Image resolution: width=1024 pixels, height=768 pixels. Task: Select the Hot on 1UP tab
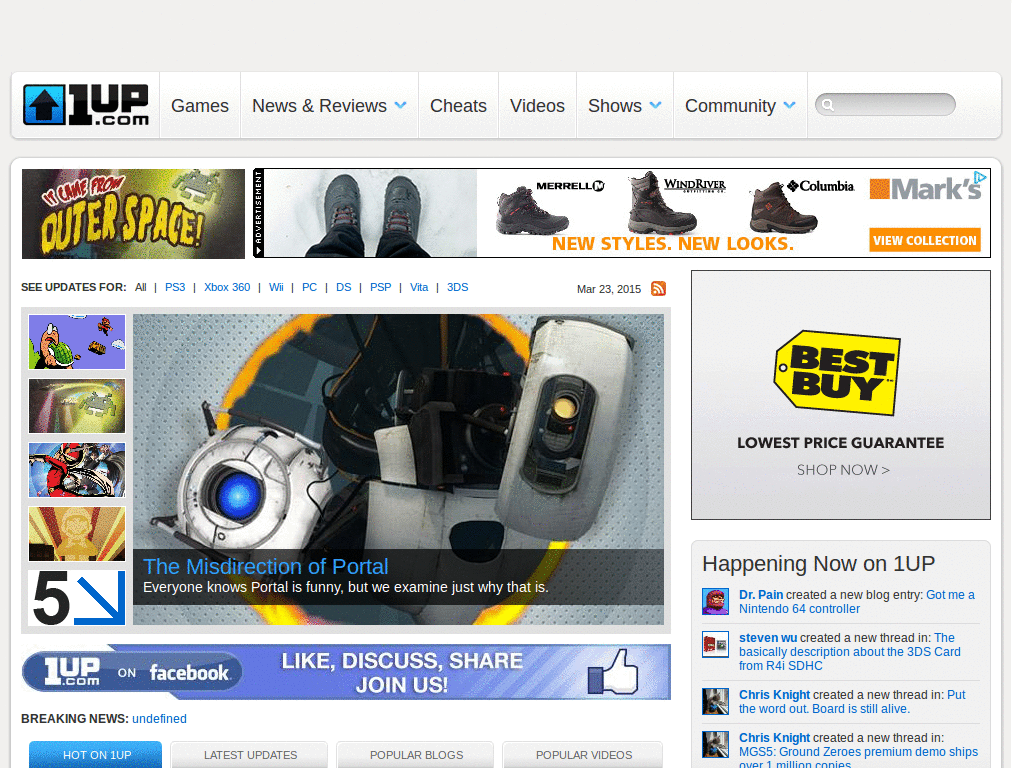96,755
